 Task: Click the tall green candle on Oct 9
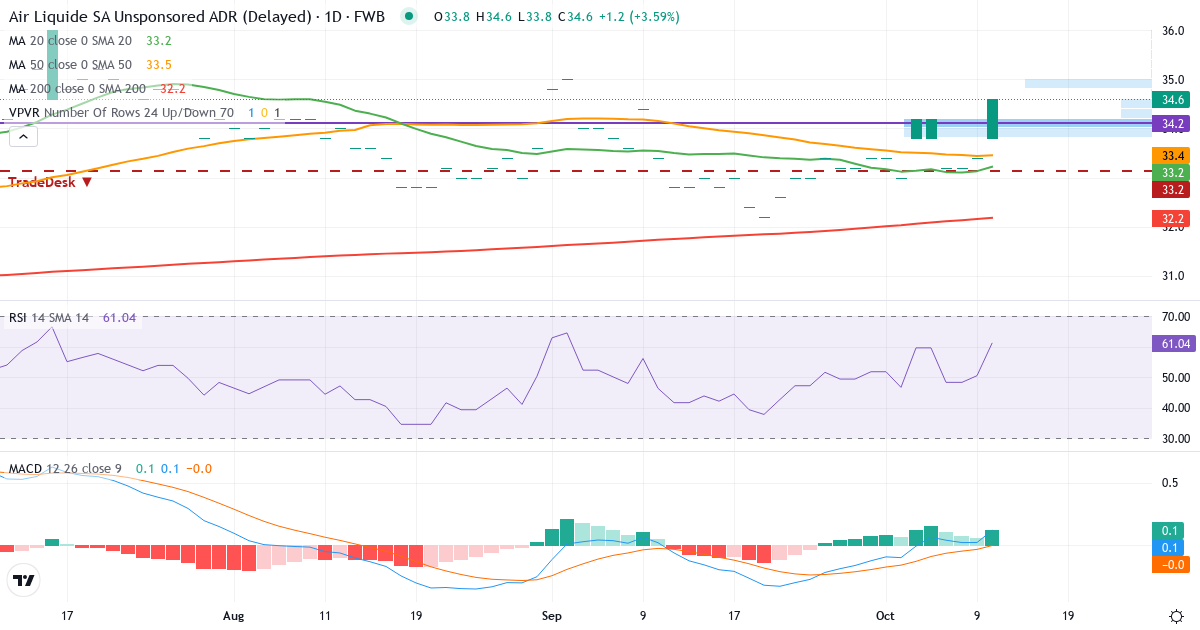[x=993, y=119]
